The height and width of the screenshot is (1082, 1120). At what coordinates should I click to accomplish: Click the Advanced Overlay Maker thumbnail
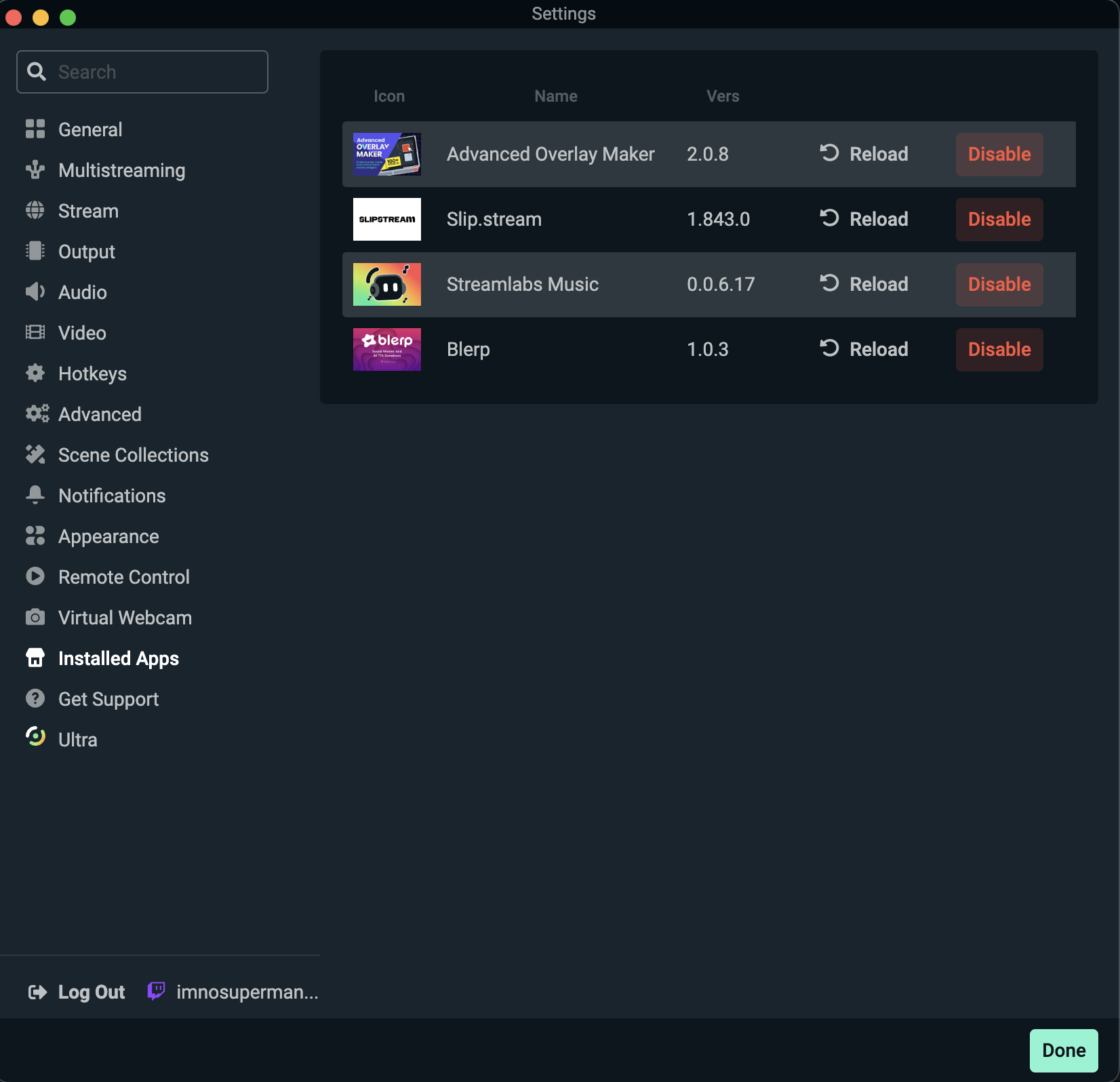[x=386, y=154]
